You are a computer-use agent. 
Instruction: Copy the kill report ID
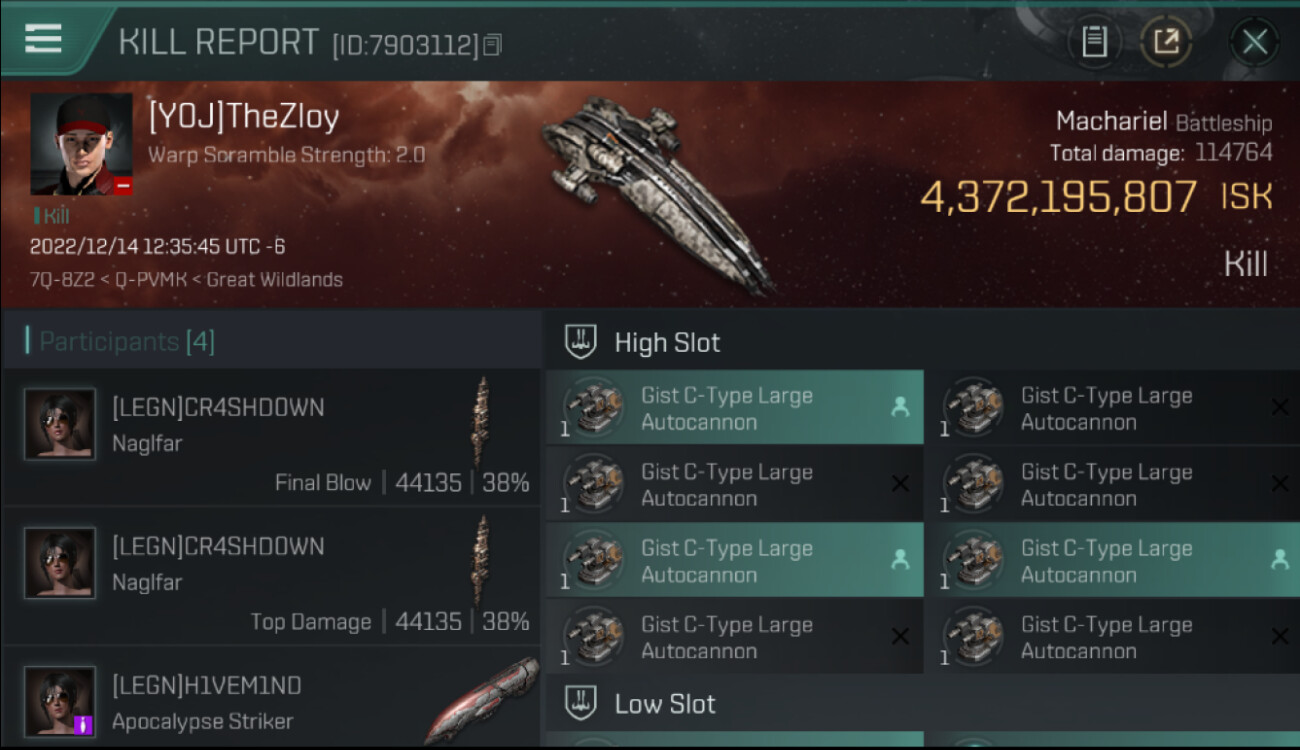click(492, 45)
